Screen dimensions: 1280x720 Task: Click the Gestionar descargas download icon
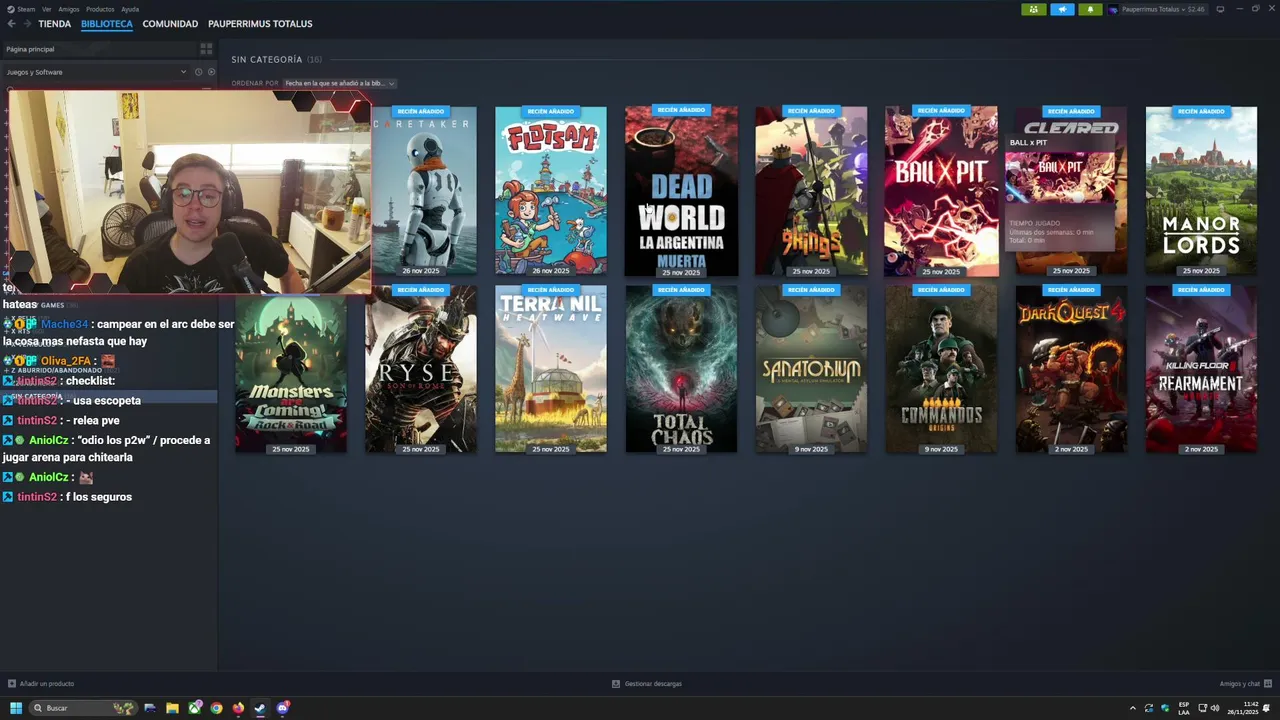pos(616,684)
